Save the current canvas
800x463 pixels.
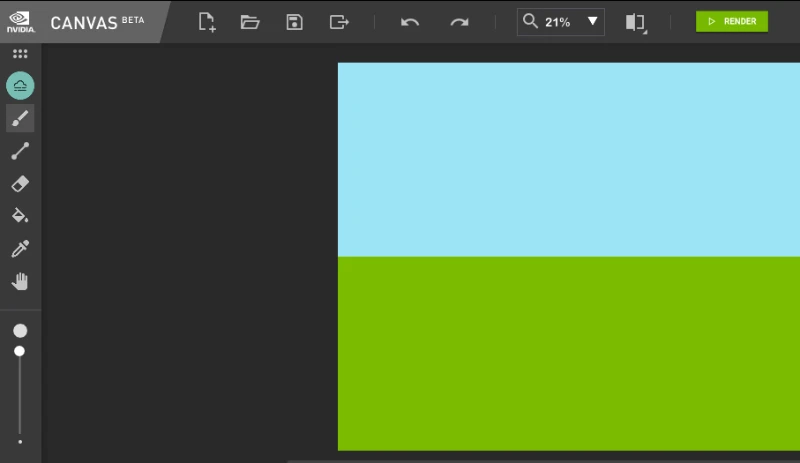coord(294,22)
